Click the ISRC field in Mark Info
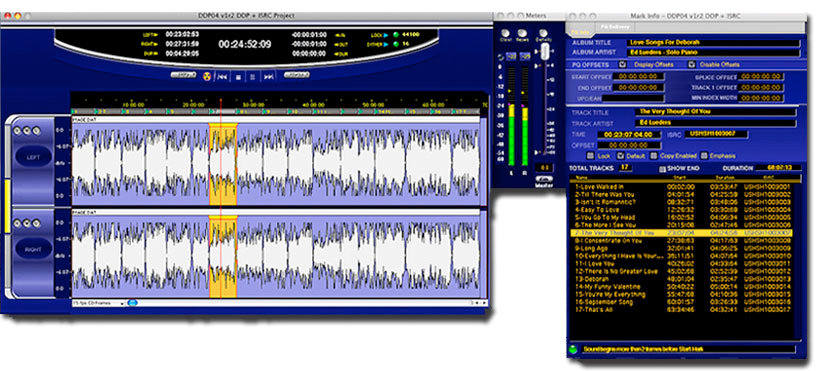The height and width of the screenshot is (371, 834). [x=716, y=134]
